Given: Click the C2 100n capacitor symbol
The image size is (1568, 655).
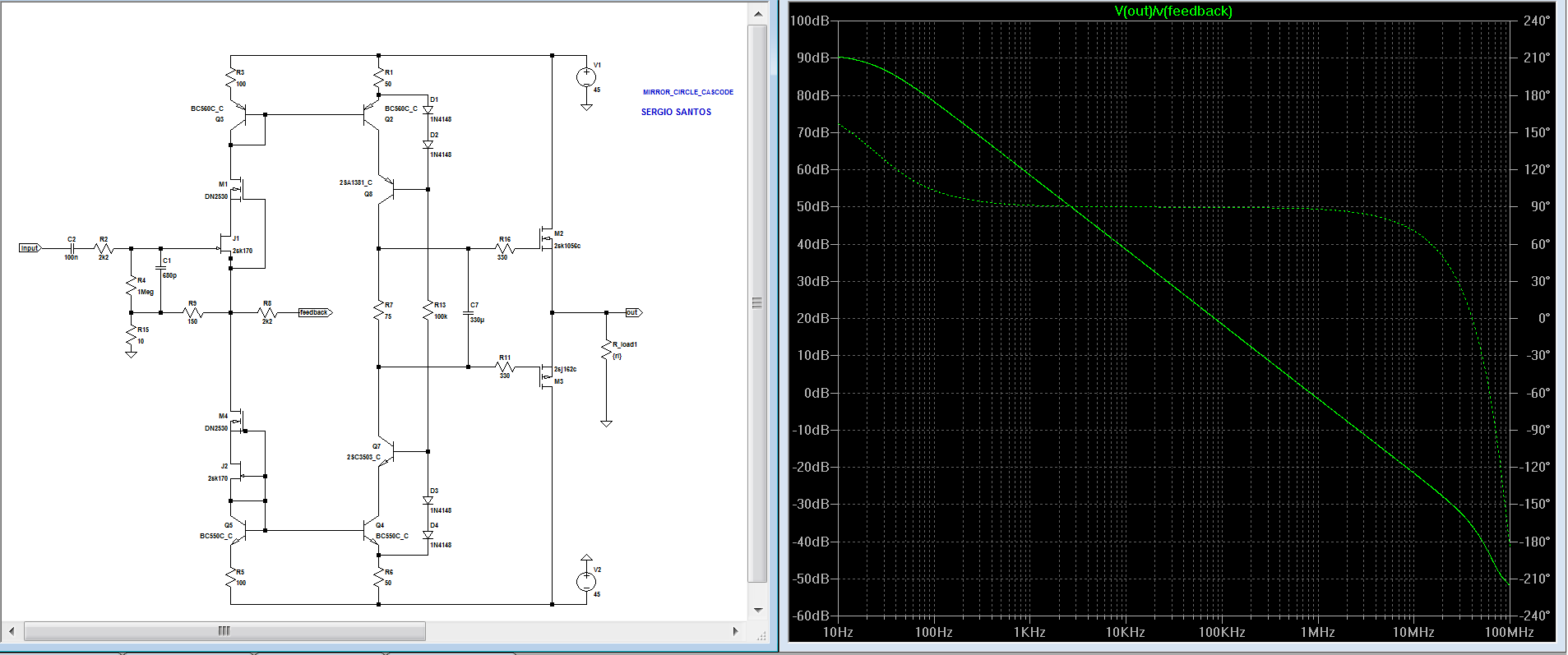Looking at the screenshot, I should click(x=72, y=247).
